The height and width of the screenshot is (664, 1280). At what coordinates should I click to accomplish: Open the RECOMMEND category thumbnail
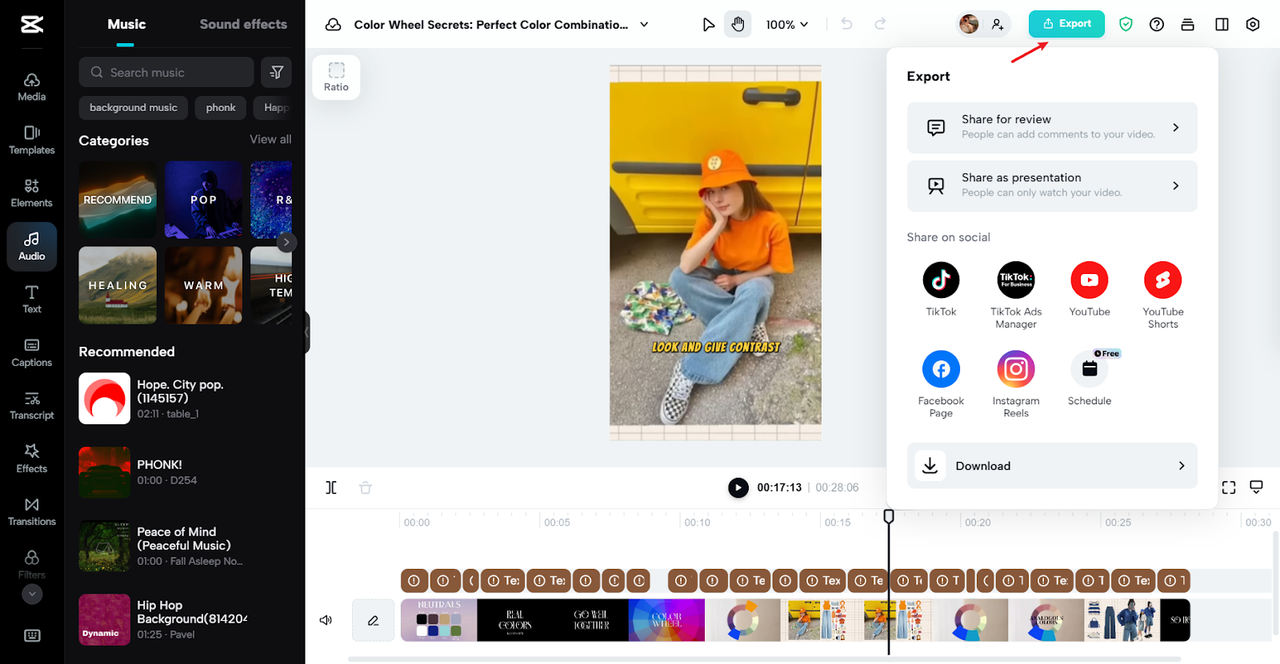tap(118, 200)
